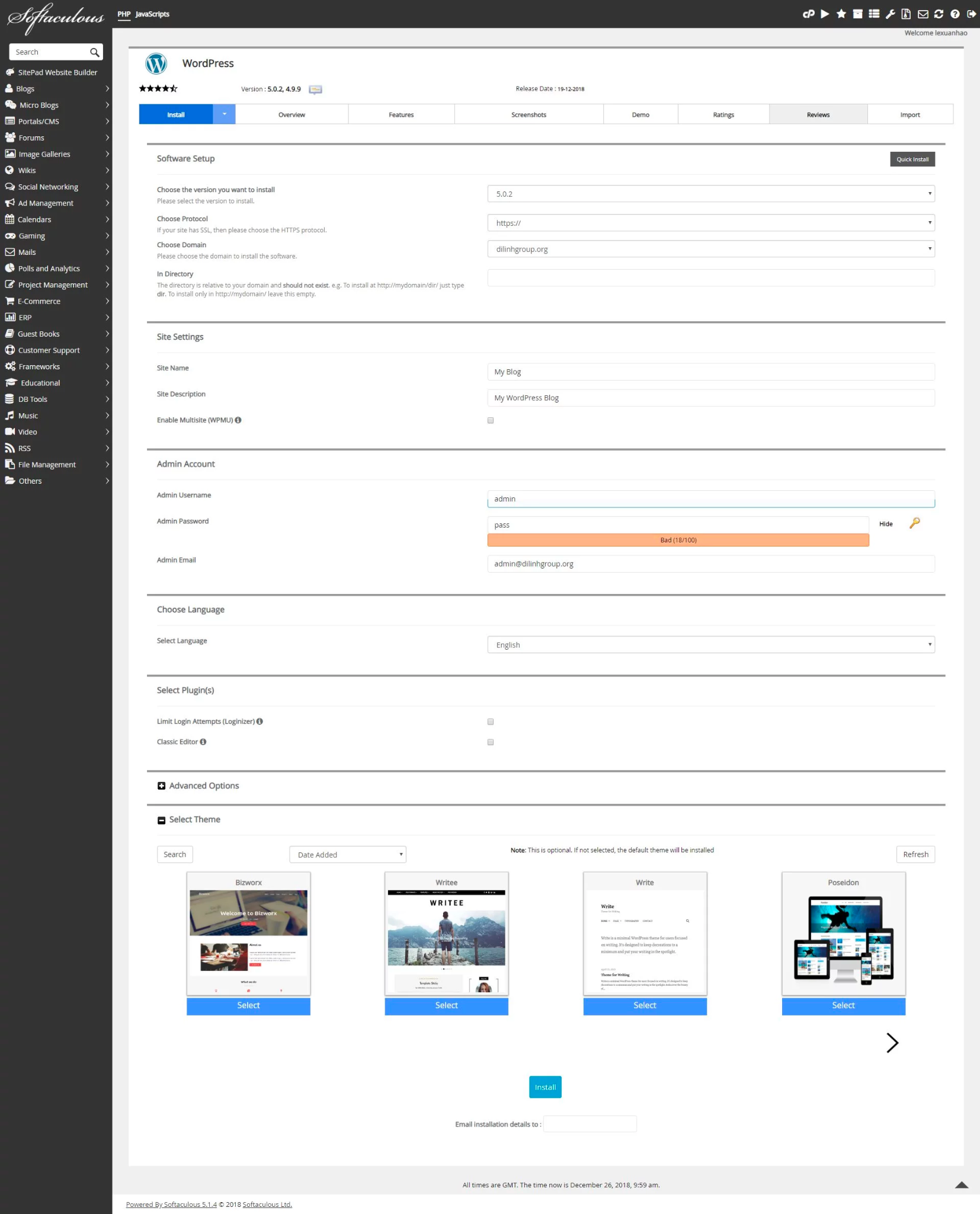Enable Multisite (WPMU) checkbox
This screenshot has height=1214, width=980.
coord(491,420)
